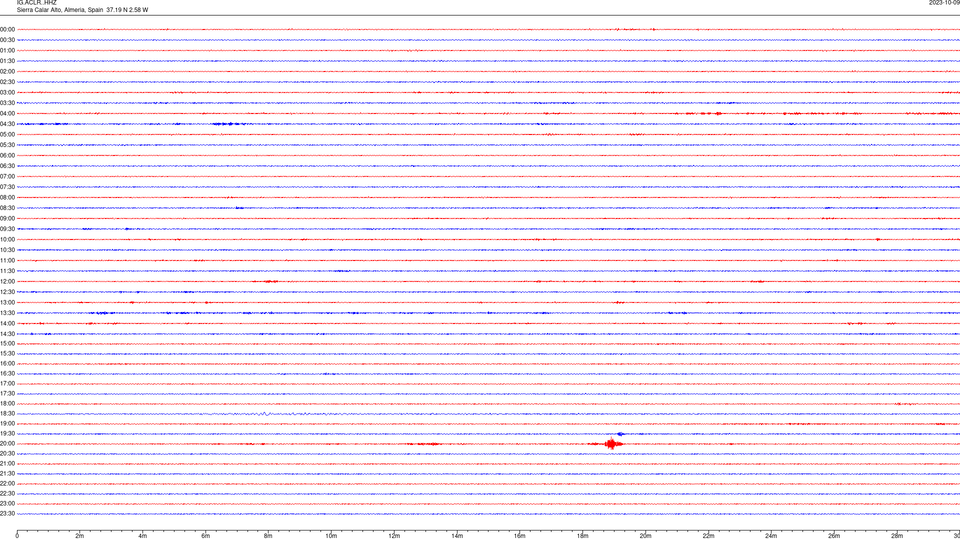Select the 21:00 time row label

tap(7, 463)
